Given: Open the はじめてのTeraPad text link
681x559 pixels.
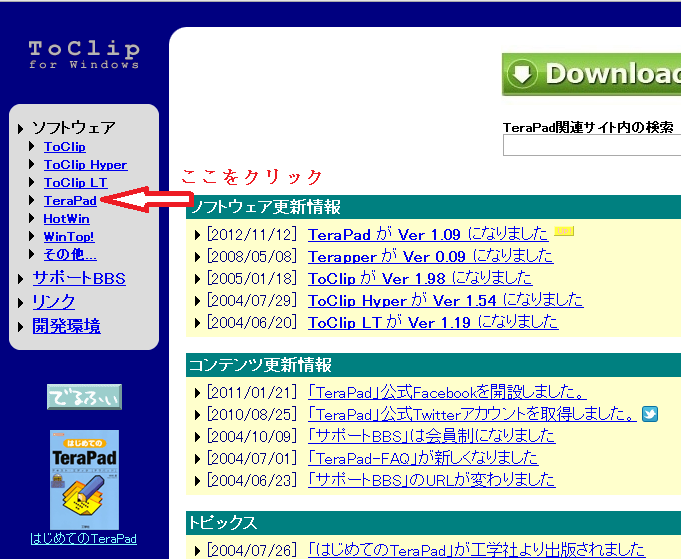Looking at the screenshot, I should tap(83, 539).
